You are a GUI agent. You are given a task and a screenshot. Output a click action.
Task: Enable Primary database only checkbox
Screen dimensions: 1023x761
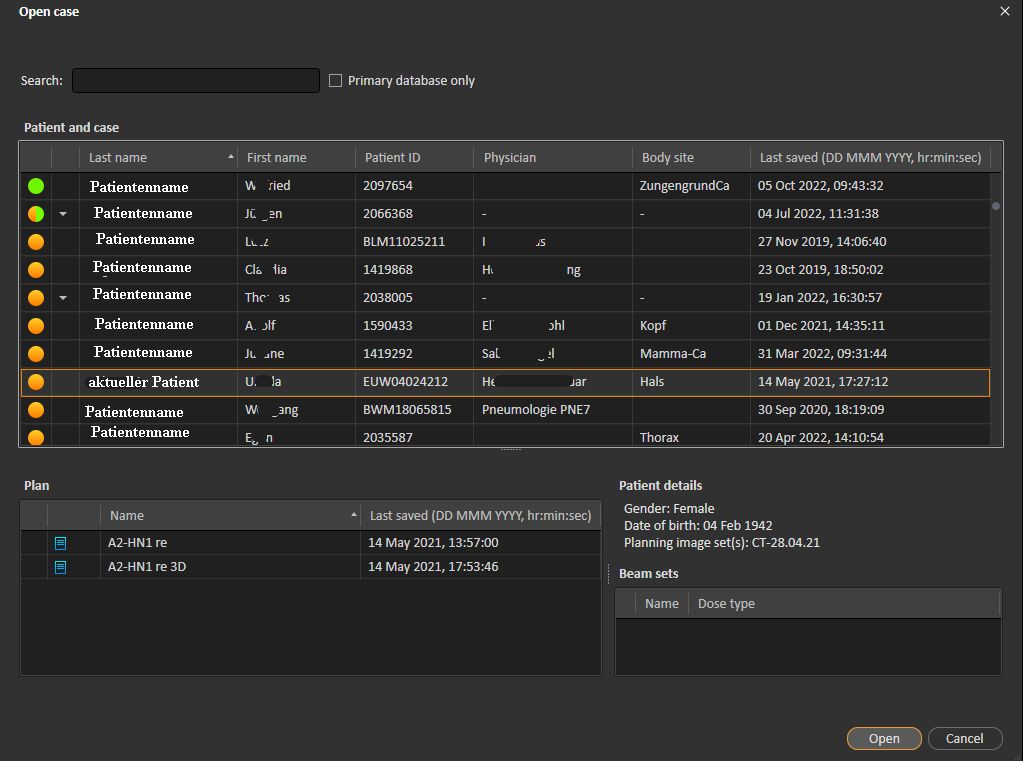click(x=336, y=81)
